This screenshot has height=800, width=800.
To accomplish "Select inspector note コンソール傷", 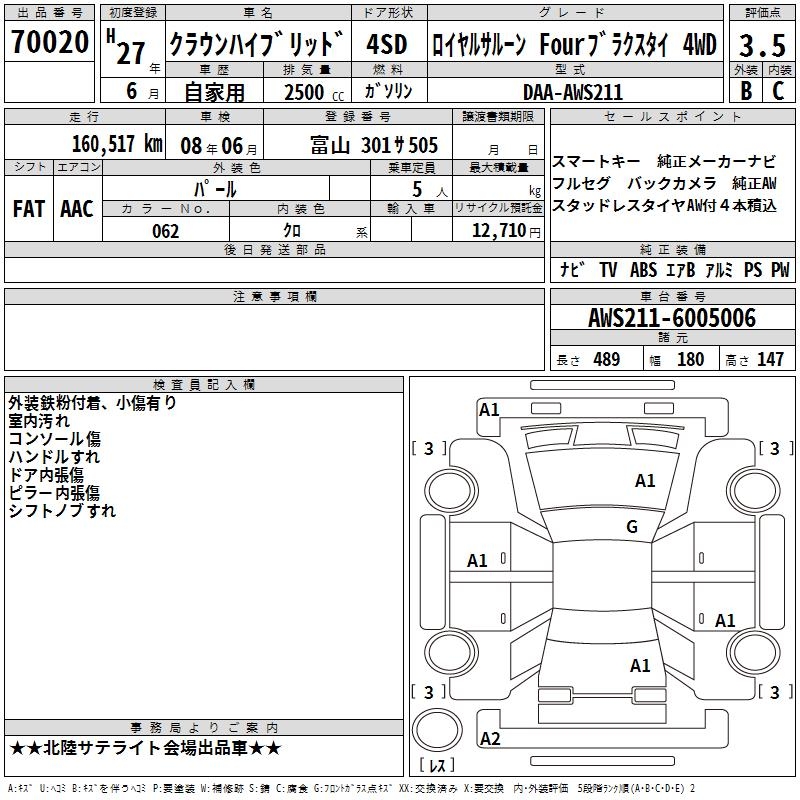I will click(55, 439).
